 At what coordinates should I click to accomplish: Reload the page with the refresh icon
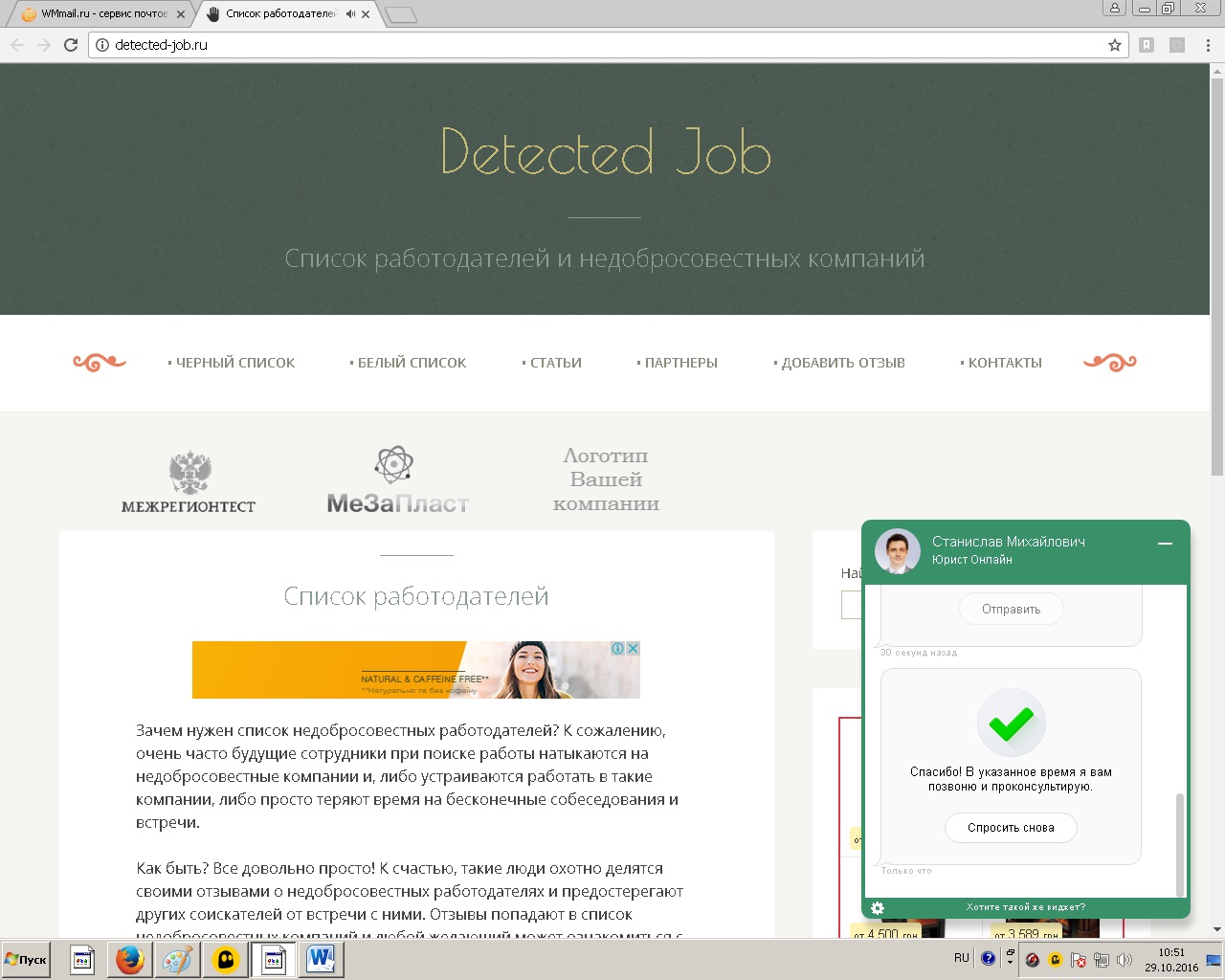70,45
